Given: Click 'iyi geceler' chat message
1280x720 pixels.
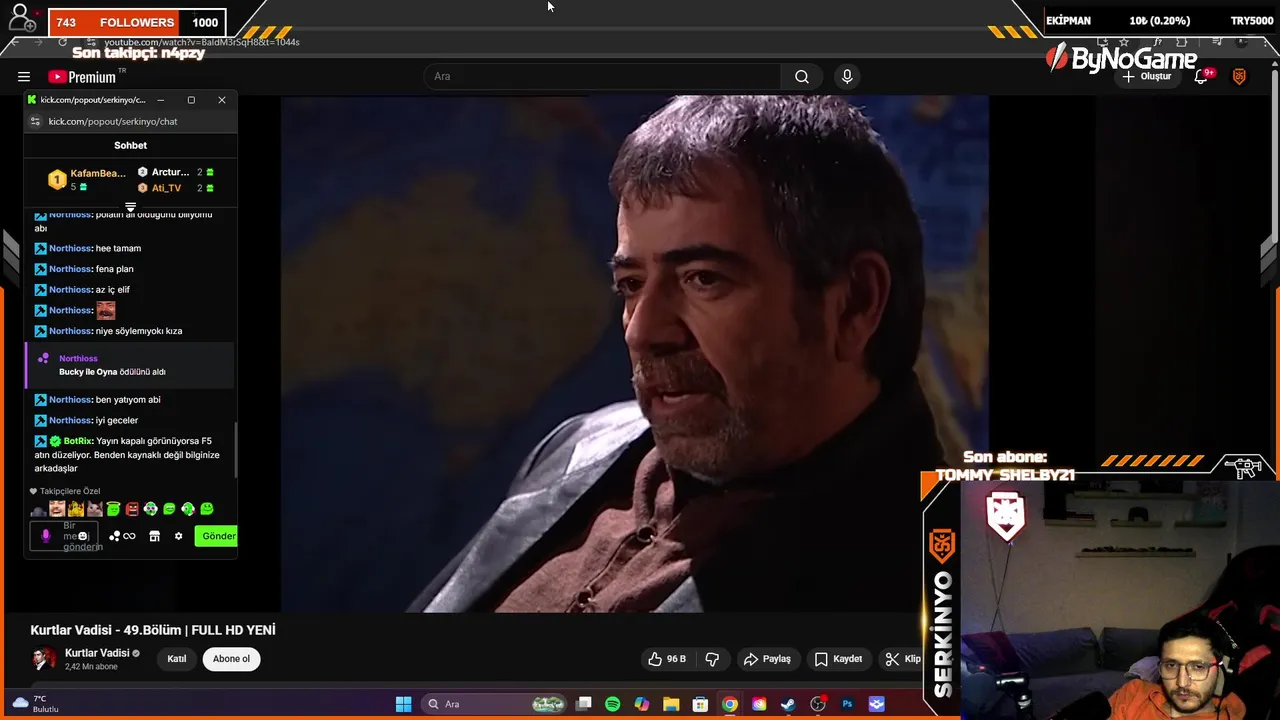Looking at the screenshot, I should [x=117, y=421].
